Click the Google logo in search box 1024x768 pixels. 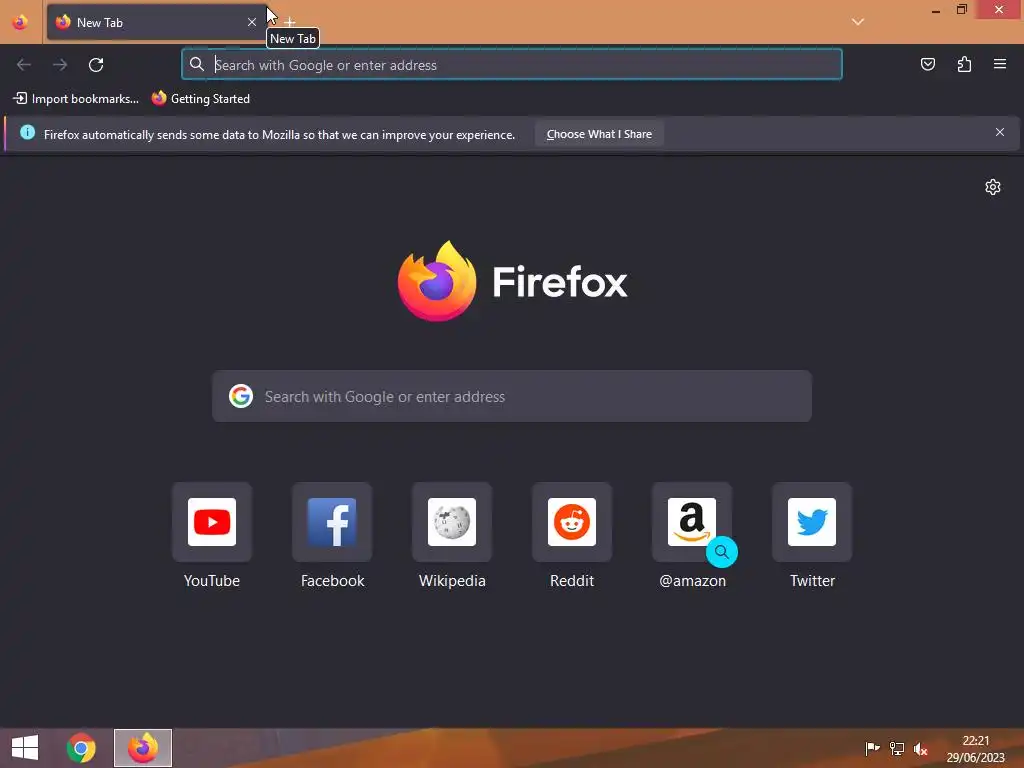point(241,396)
